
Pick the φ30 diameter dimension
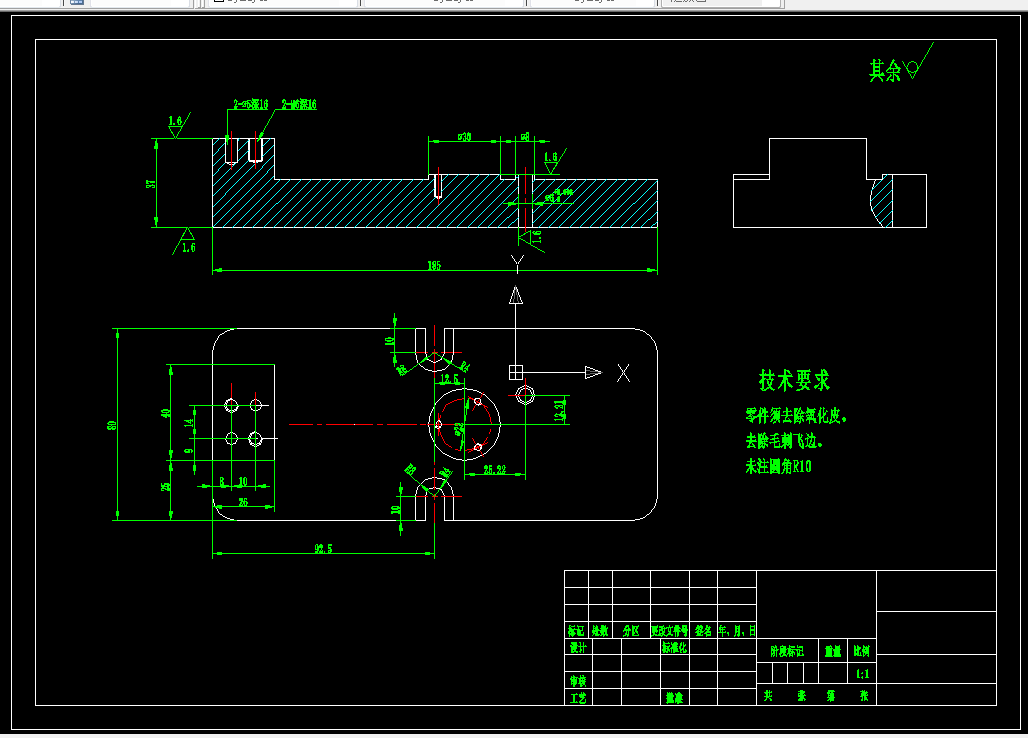click(x=464, y=137)
